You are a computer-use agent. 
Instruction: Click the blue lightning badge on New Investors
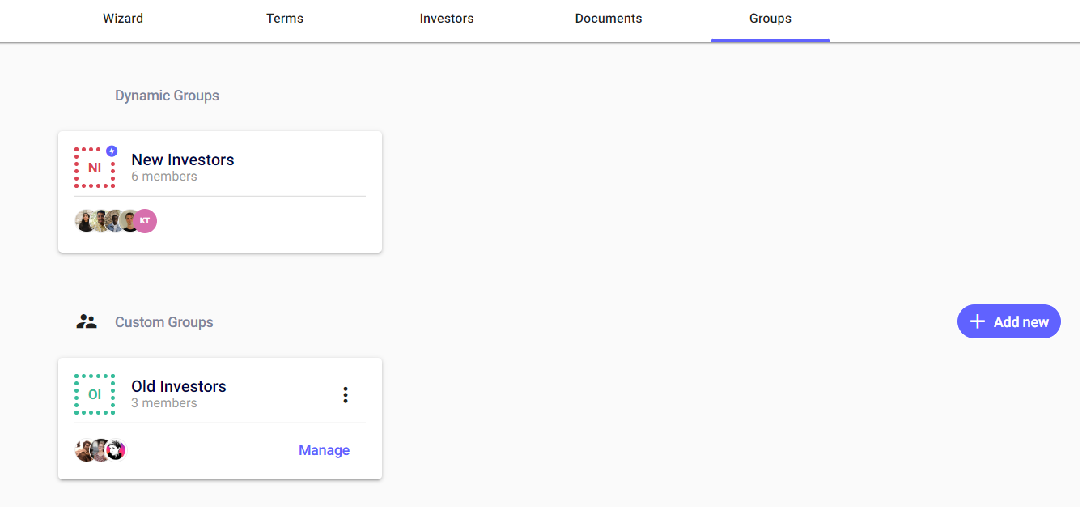pos(112,151)
